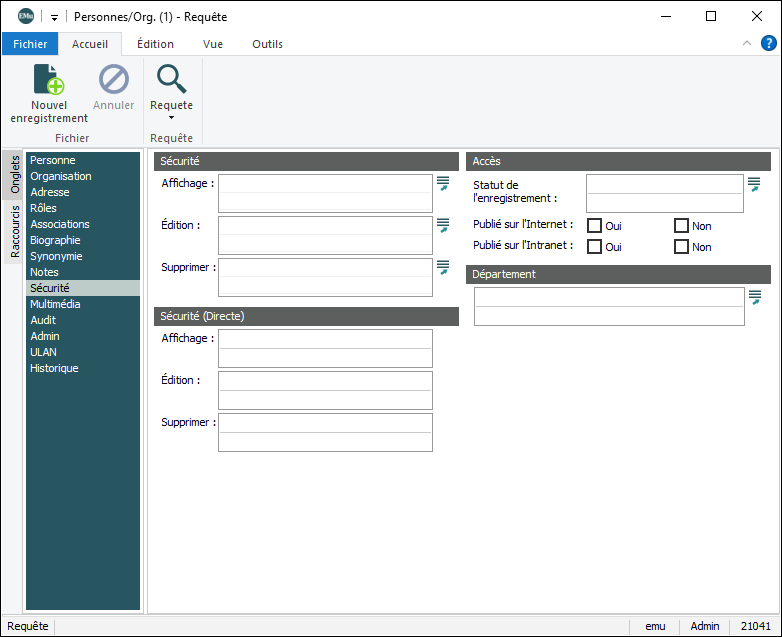Switch to the Édition ribbon tab
This screenshot has height=637, width=782.
155,44
